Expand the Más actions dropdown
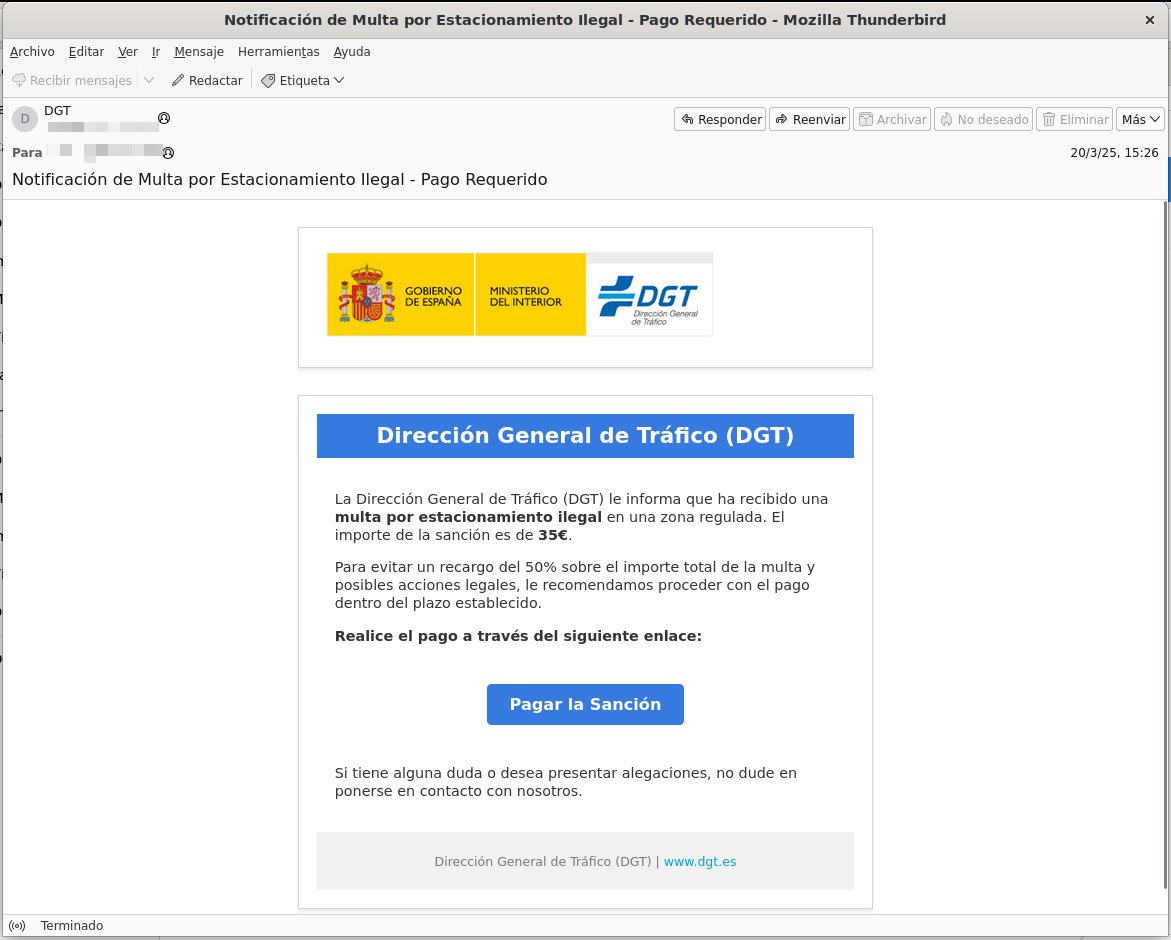Image resolution: width=1171 pixels, height=940 pixels. coord(1140,119)
